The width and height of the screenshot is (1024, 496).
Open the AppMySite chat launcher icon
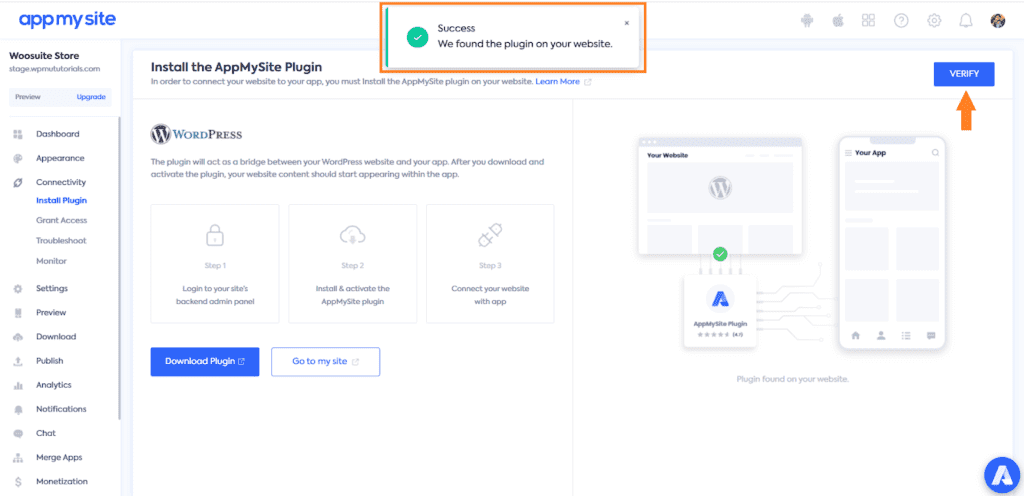tap(1002, 474)
